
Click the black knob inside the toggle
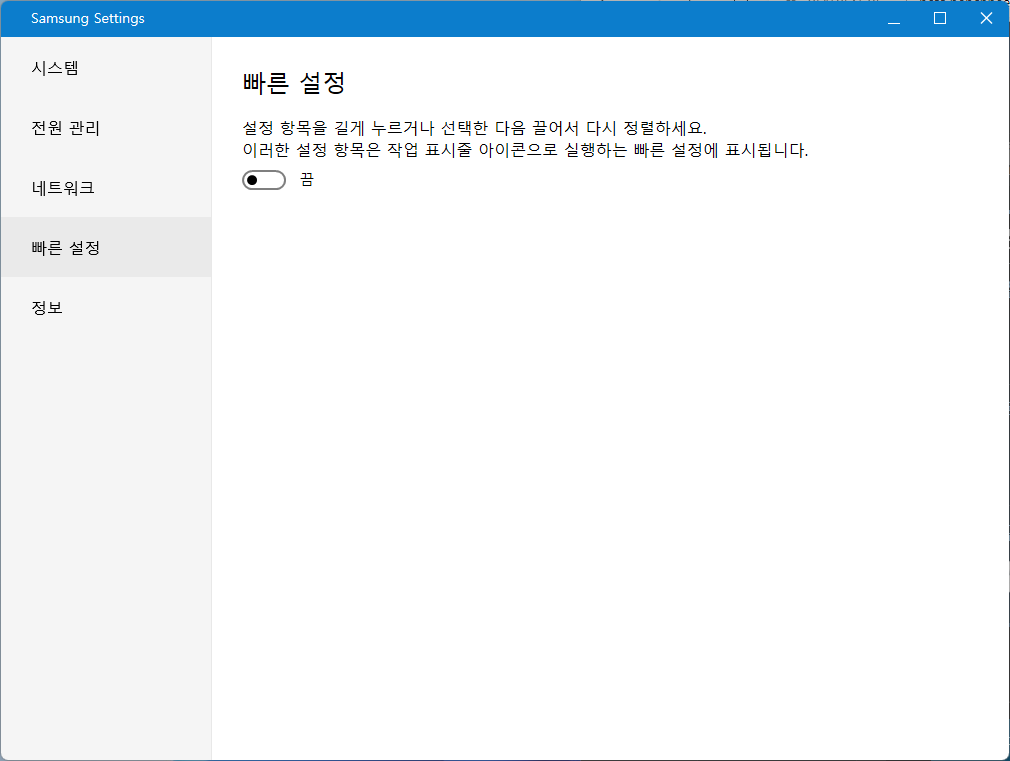pyautogui.click(x=253, y=180)
